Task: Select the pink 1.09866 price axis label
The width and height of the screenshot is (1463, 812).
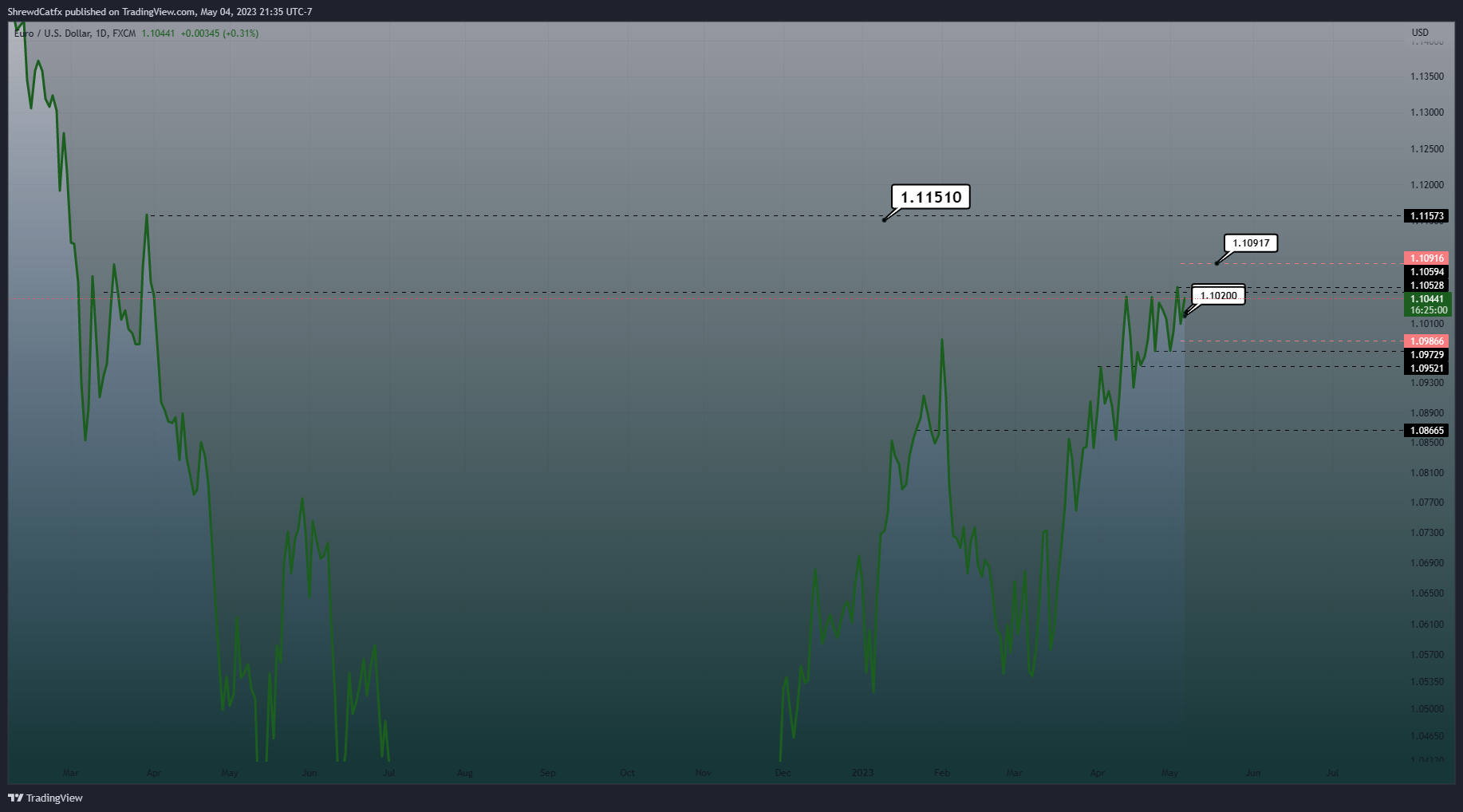Action: point(1426,341)
